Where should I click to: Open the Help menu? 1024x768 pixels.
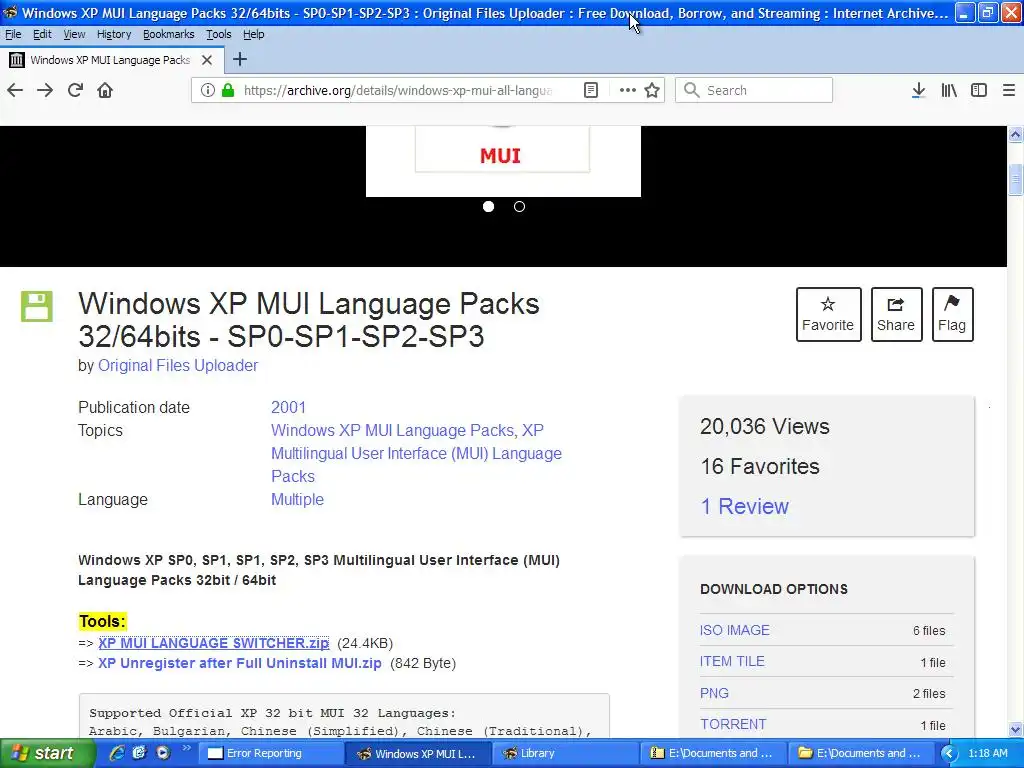tap(253, 34)
